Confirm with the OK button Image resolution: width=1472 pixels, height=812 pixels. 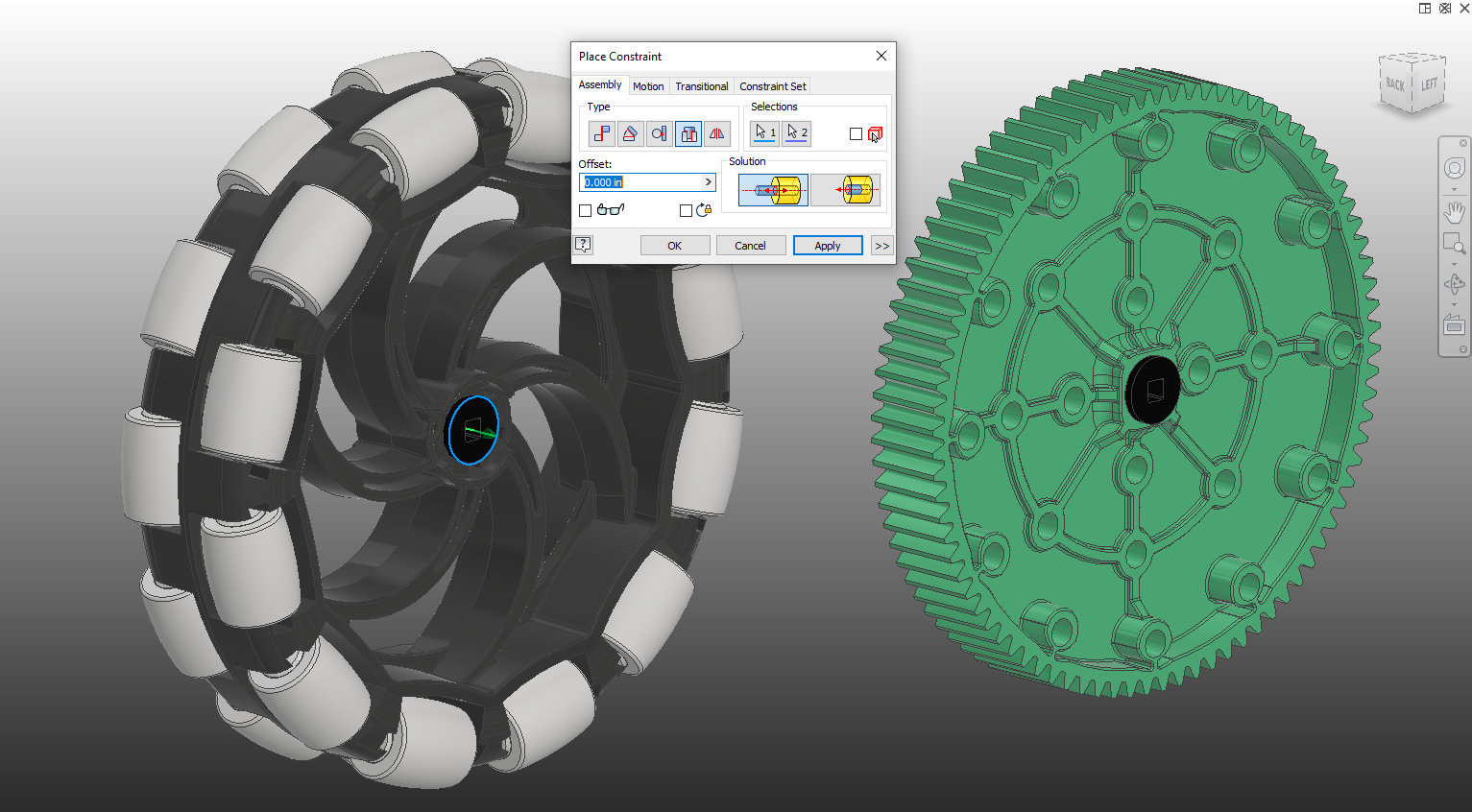tap(675, 246)
